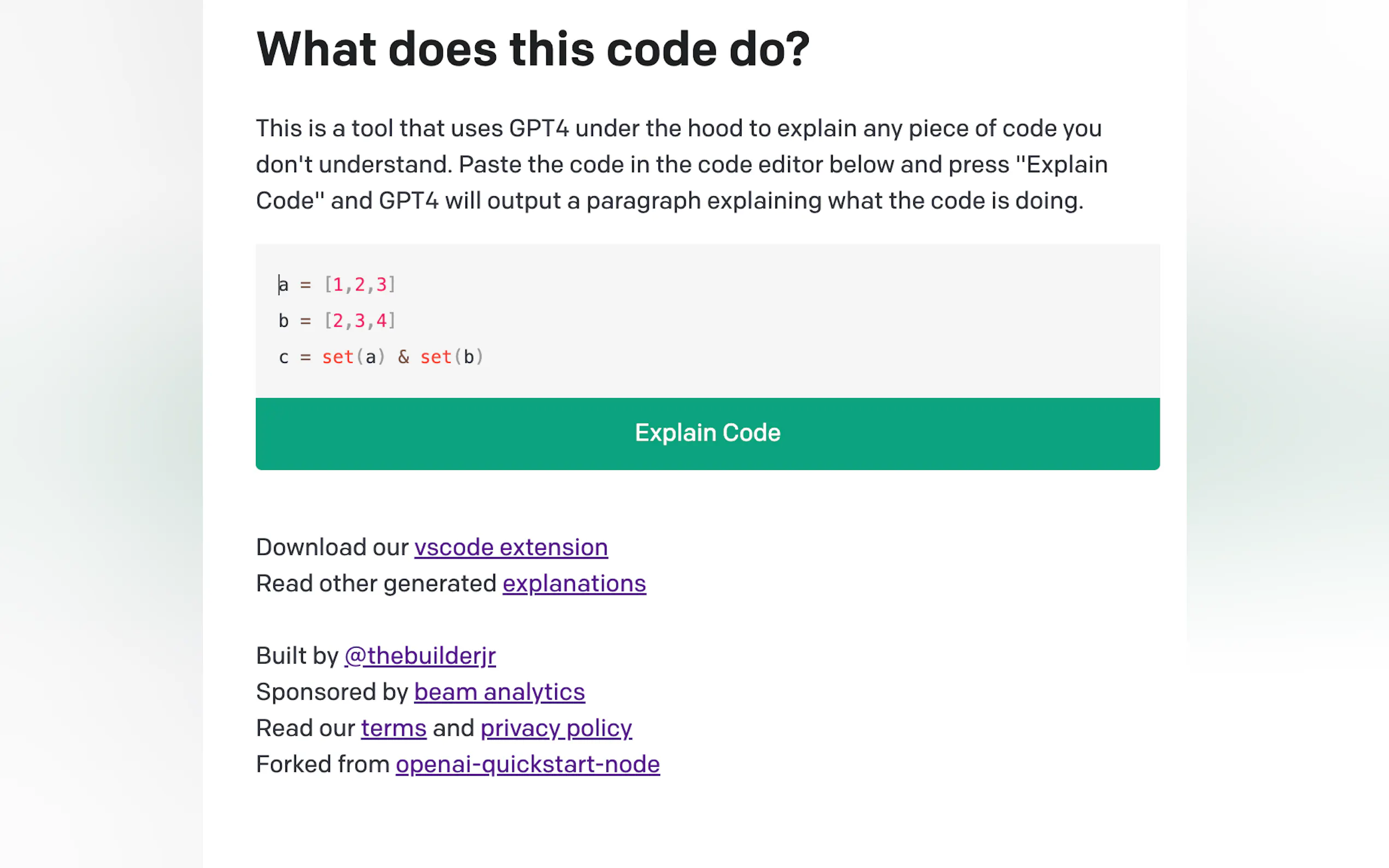Screen dimensions: 1389x868
Task: Follow the generated explanations link
Action: click(574, 583)
